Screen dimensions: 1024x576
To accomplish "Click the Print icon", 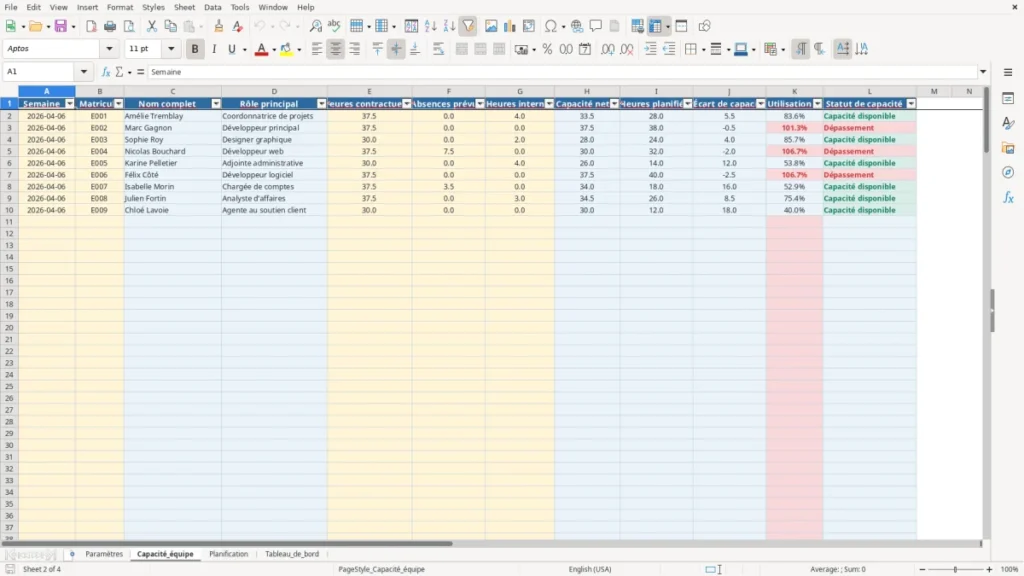I will [x=110, y=26].
